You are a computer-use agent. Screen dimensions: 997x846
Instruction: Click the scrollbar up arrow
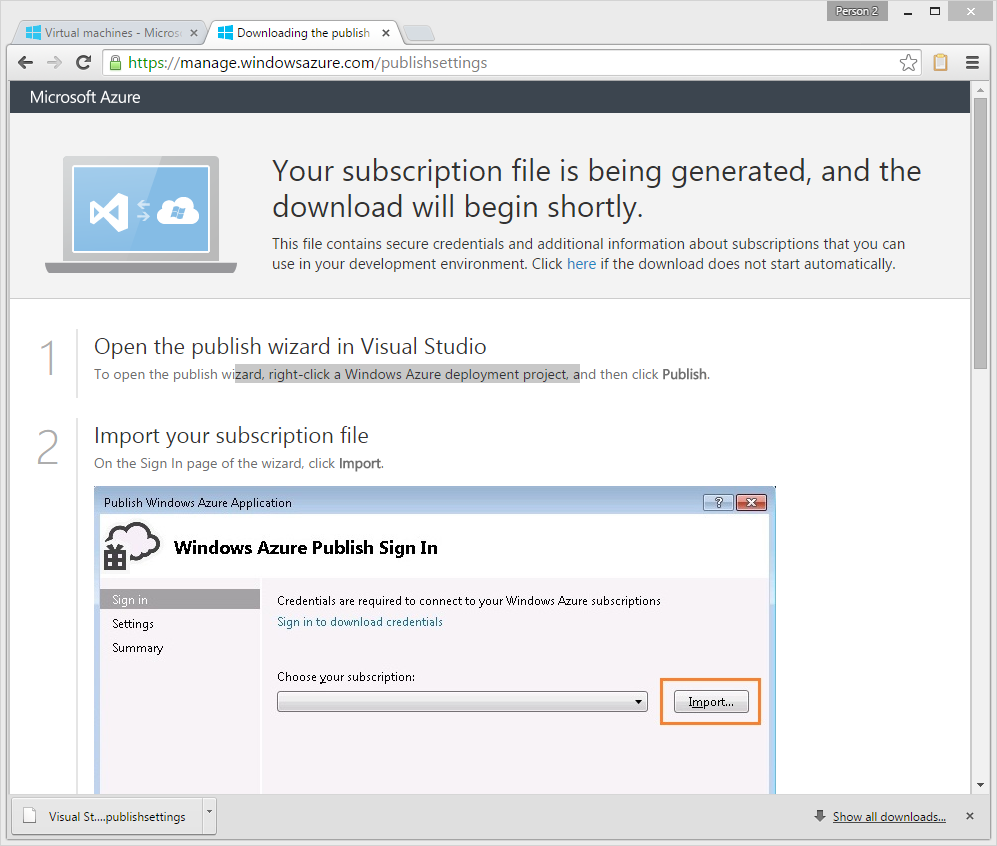[x=980, y=90]
